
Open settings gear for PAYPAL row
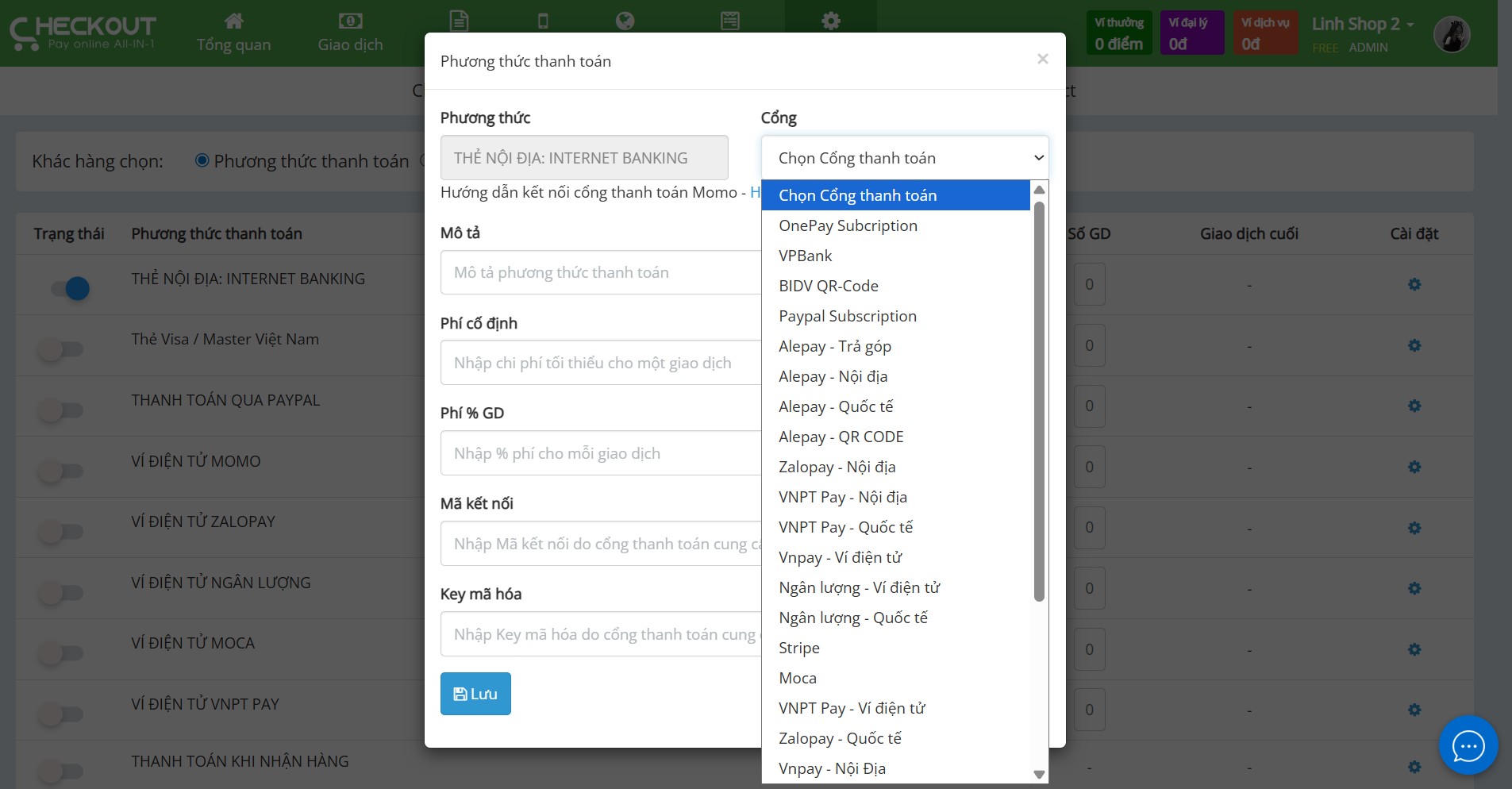click(x=1414, y=406)
